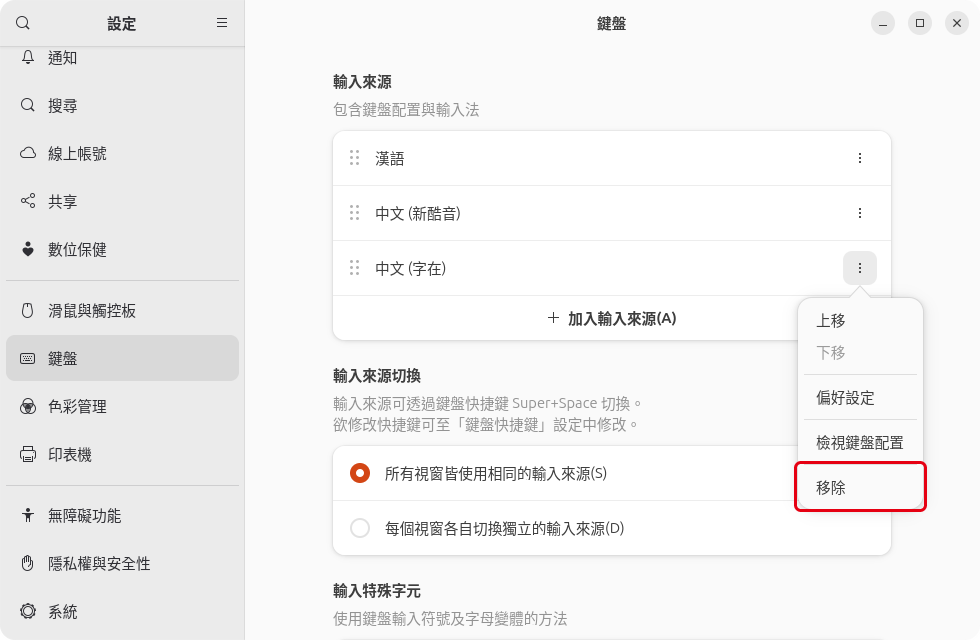Click the share icon for 共享
Image resolution: width=980 pixels, height=640 pixels.
point(28,201)
